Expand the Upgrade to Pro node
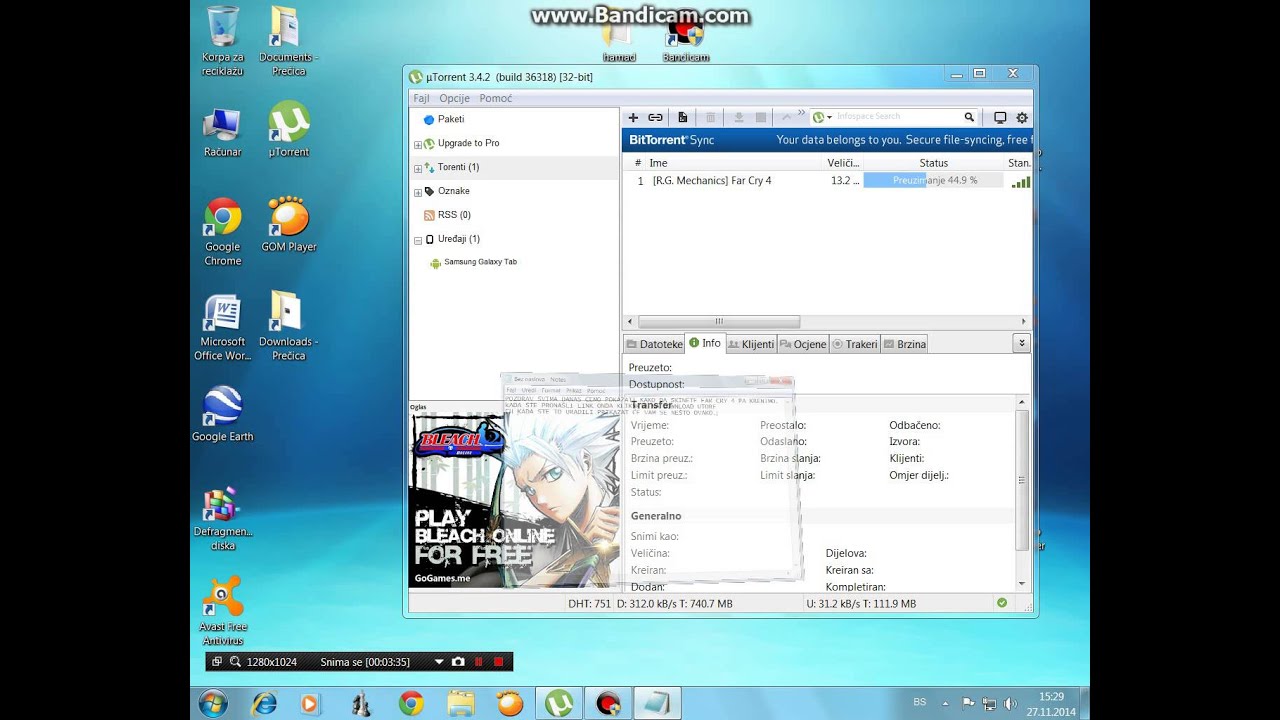The image size is (1280, 720). pyautogui.click(x=418, y=144)
